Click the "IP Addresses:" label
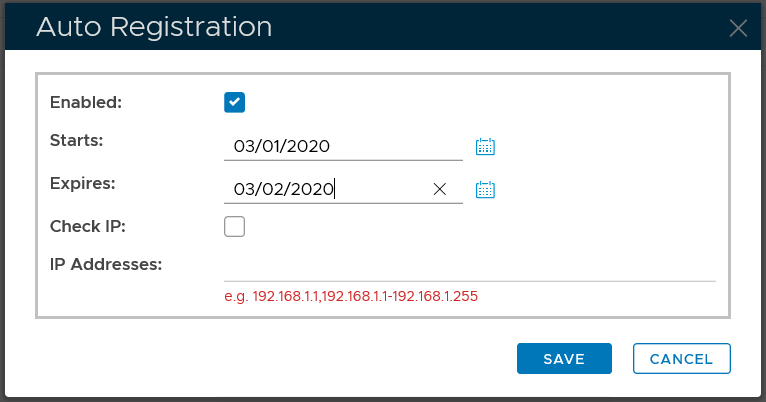This screenshot has height=402, width=766. [x=106, y=264]
